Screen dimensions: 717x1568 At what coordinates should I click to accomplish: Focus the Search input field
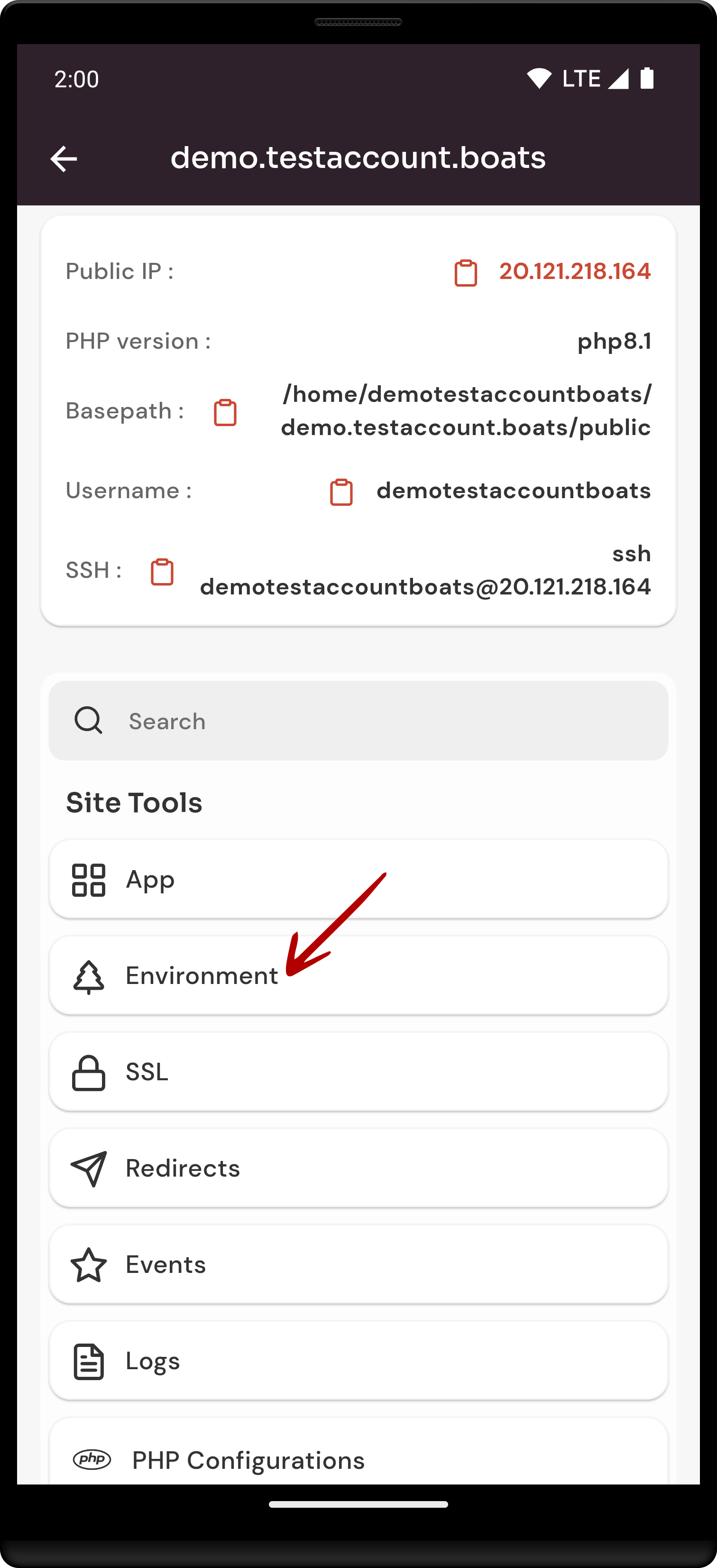click(358, 721)
